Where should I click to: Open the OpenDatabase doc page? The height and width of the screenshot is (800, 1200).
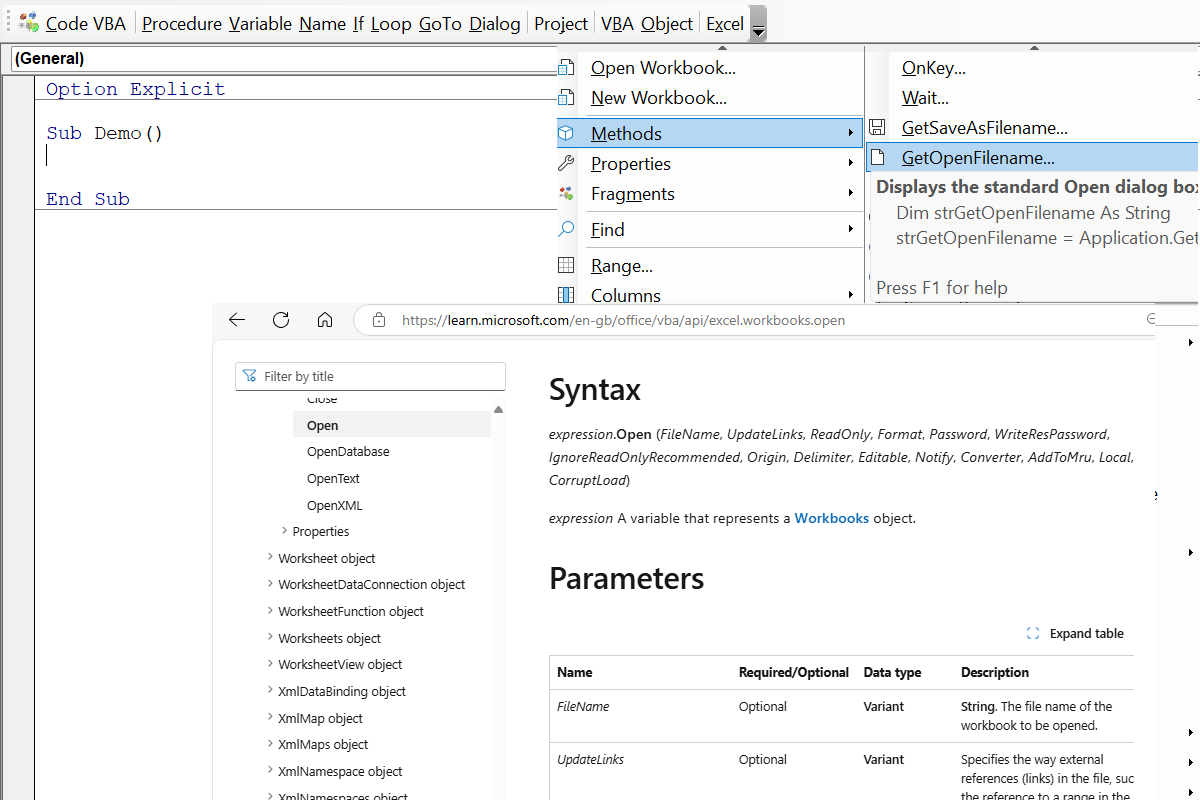(x=348, y=452)
